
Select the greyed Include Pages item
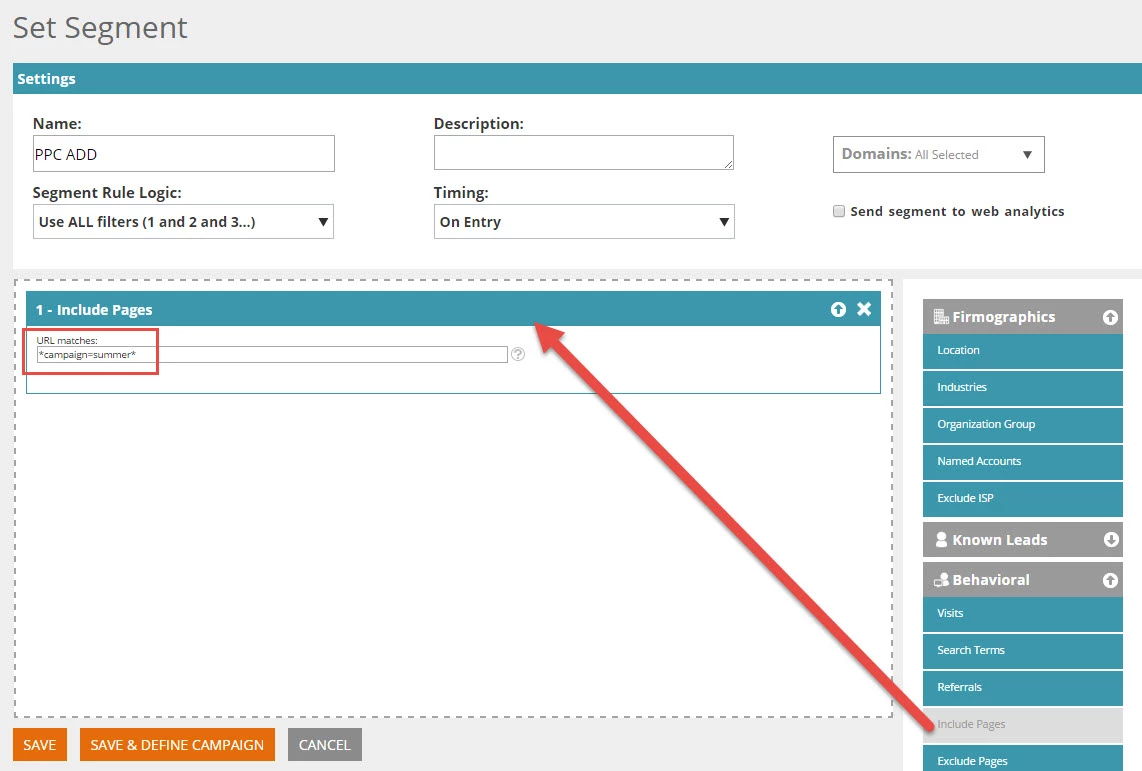(1023, 724)
